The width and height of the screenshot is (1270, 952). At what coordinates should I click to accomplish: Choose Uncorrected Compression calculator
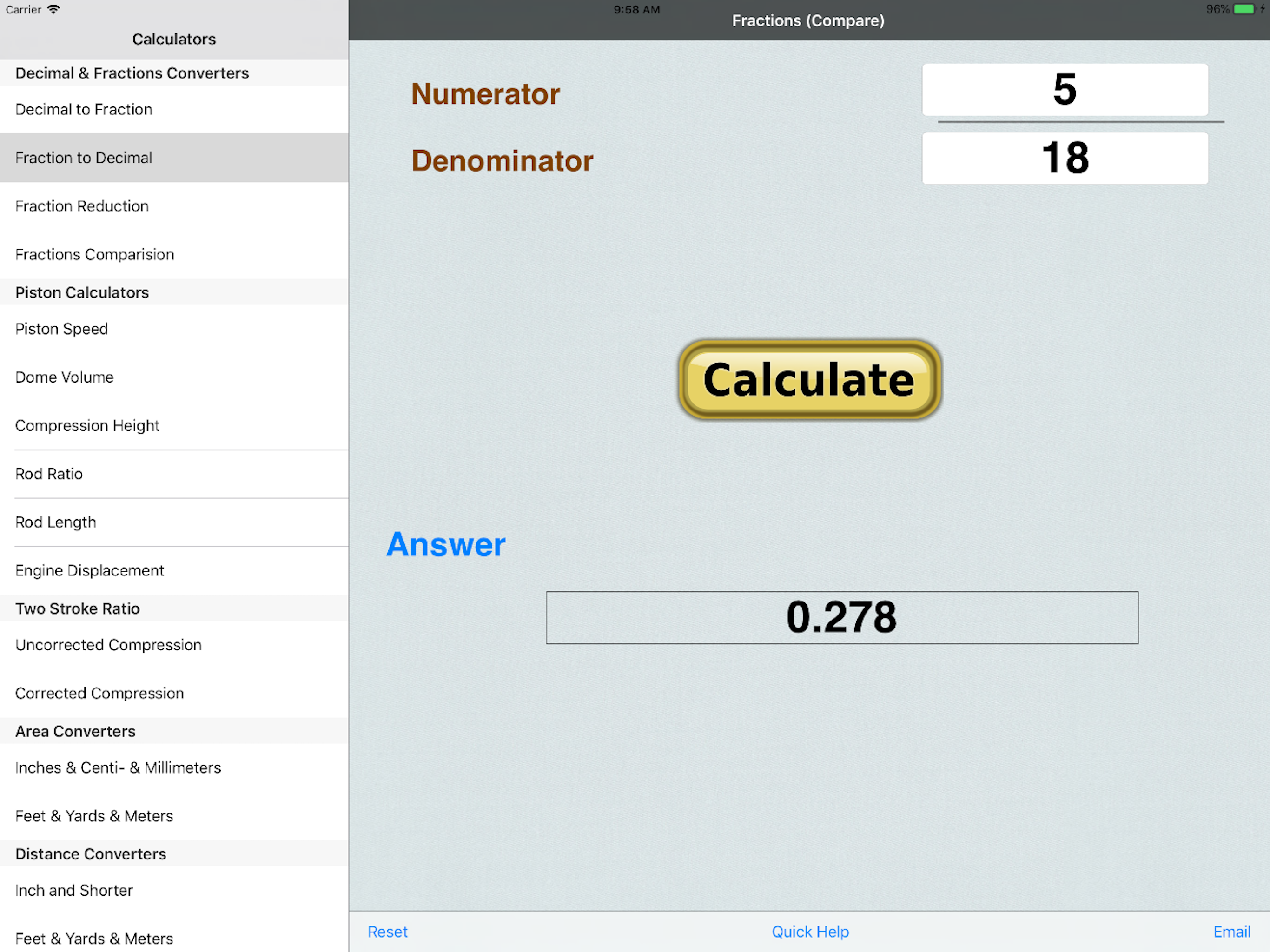108,645
